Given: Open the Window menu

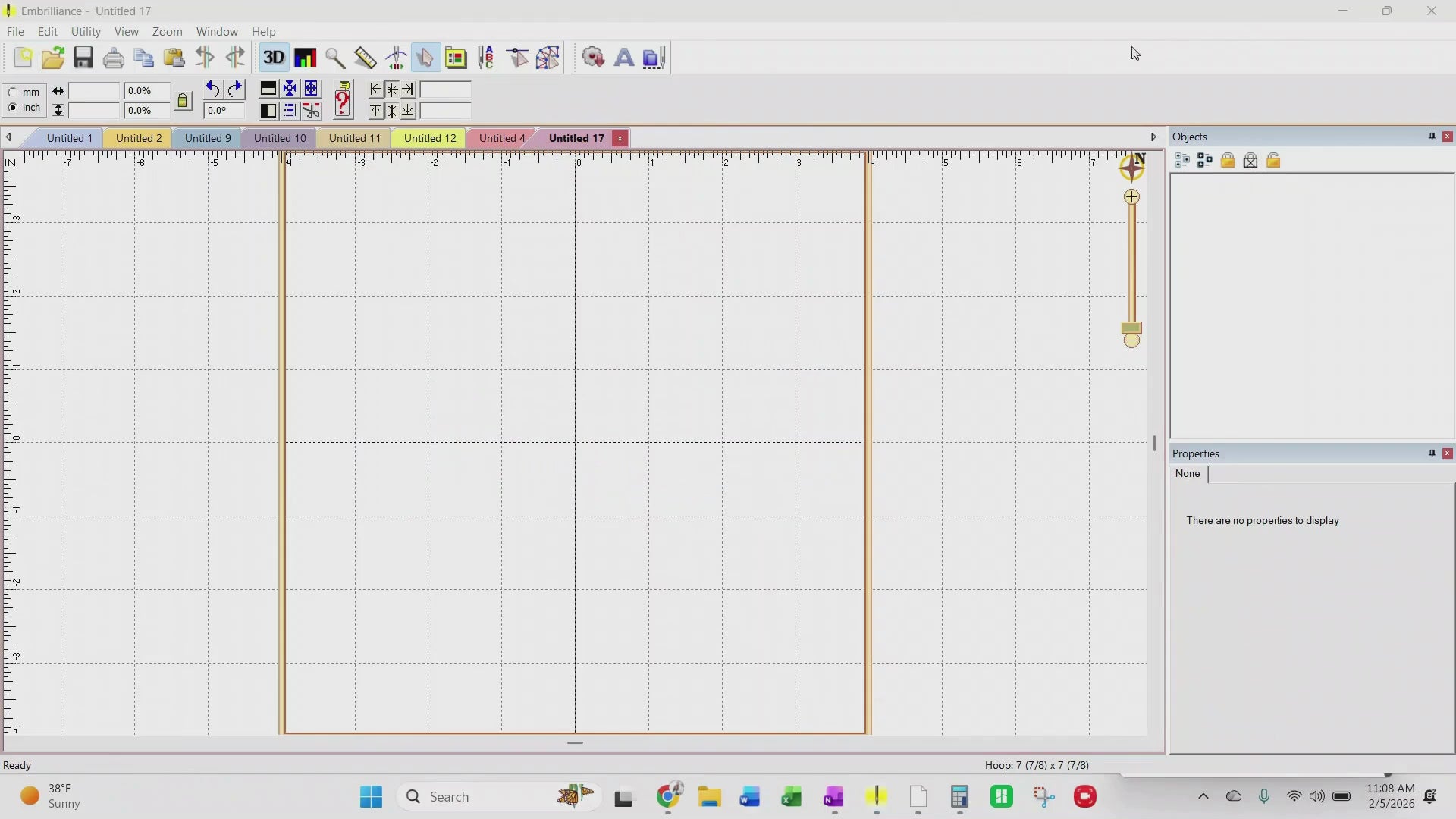Looking at the screenshot, I should click(217, 32).
